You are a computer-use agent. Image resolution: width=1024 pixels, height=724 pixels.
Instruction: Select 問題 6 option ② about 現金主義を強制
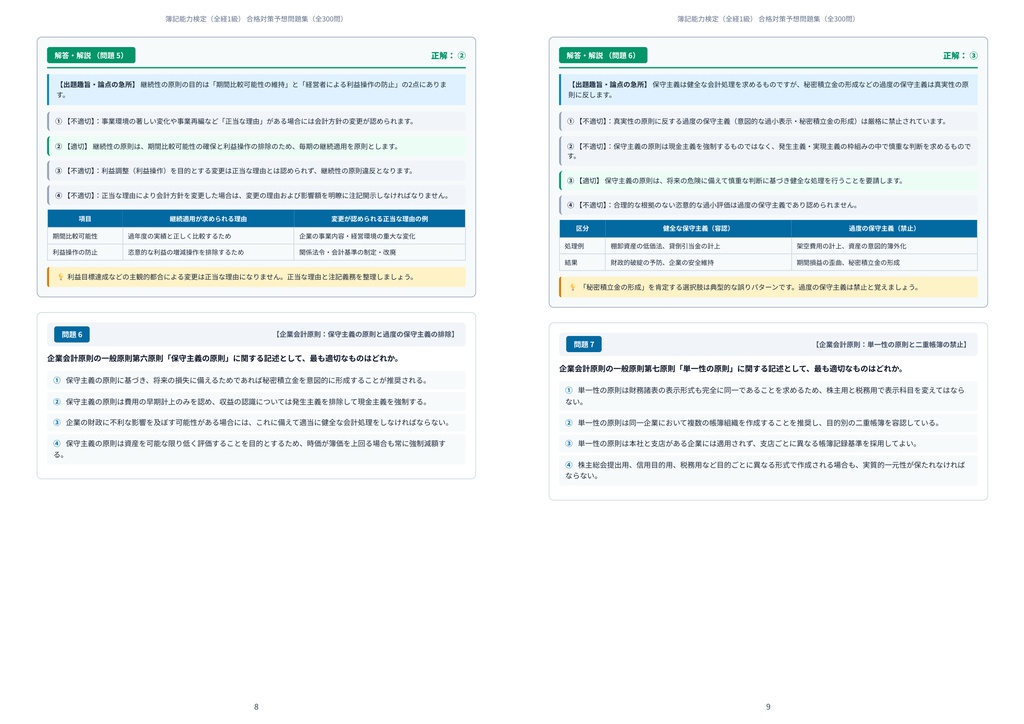tap(256, 401)
